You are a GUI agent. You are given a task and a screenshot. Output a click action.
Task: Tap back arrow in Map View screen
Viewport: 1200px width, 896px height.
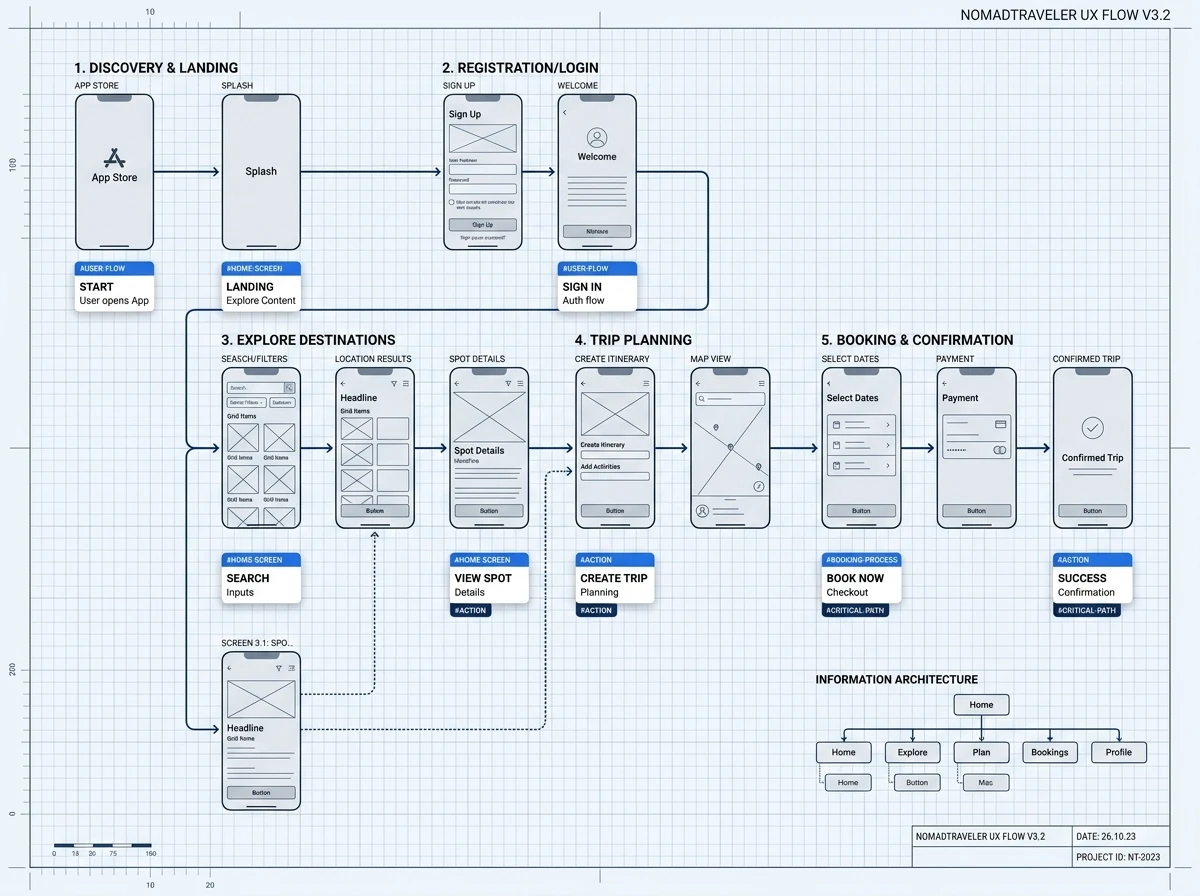[x=698, y=383]
